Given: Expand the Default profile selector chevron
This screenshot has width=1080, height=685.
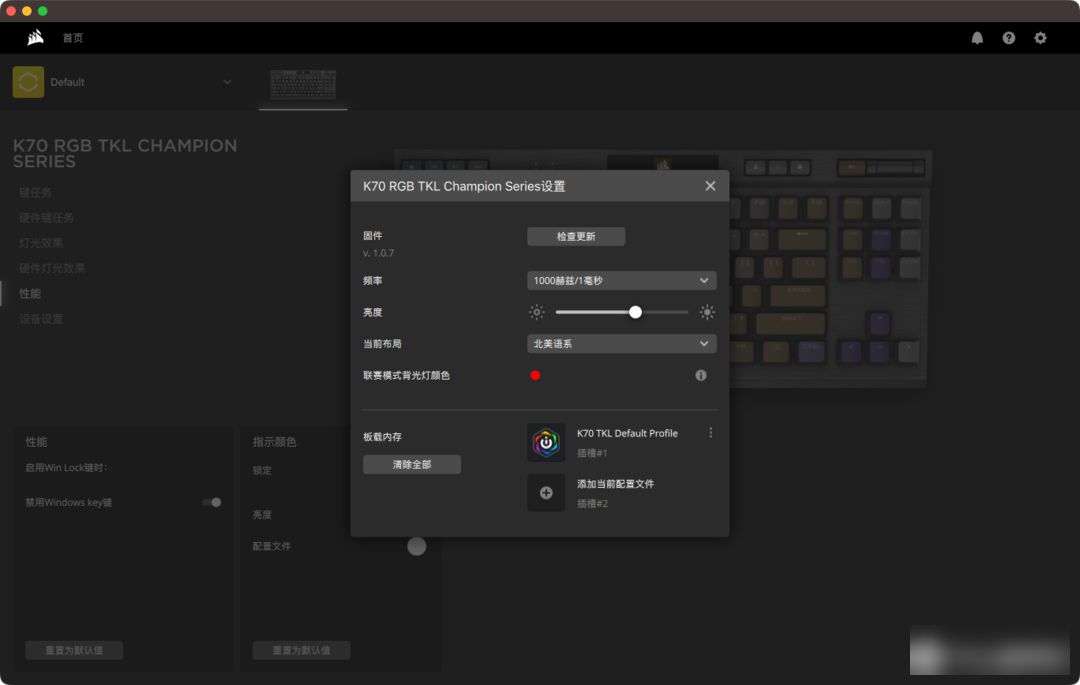Looking at the screenshot, I should 227,82.
